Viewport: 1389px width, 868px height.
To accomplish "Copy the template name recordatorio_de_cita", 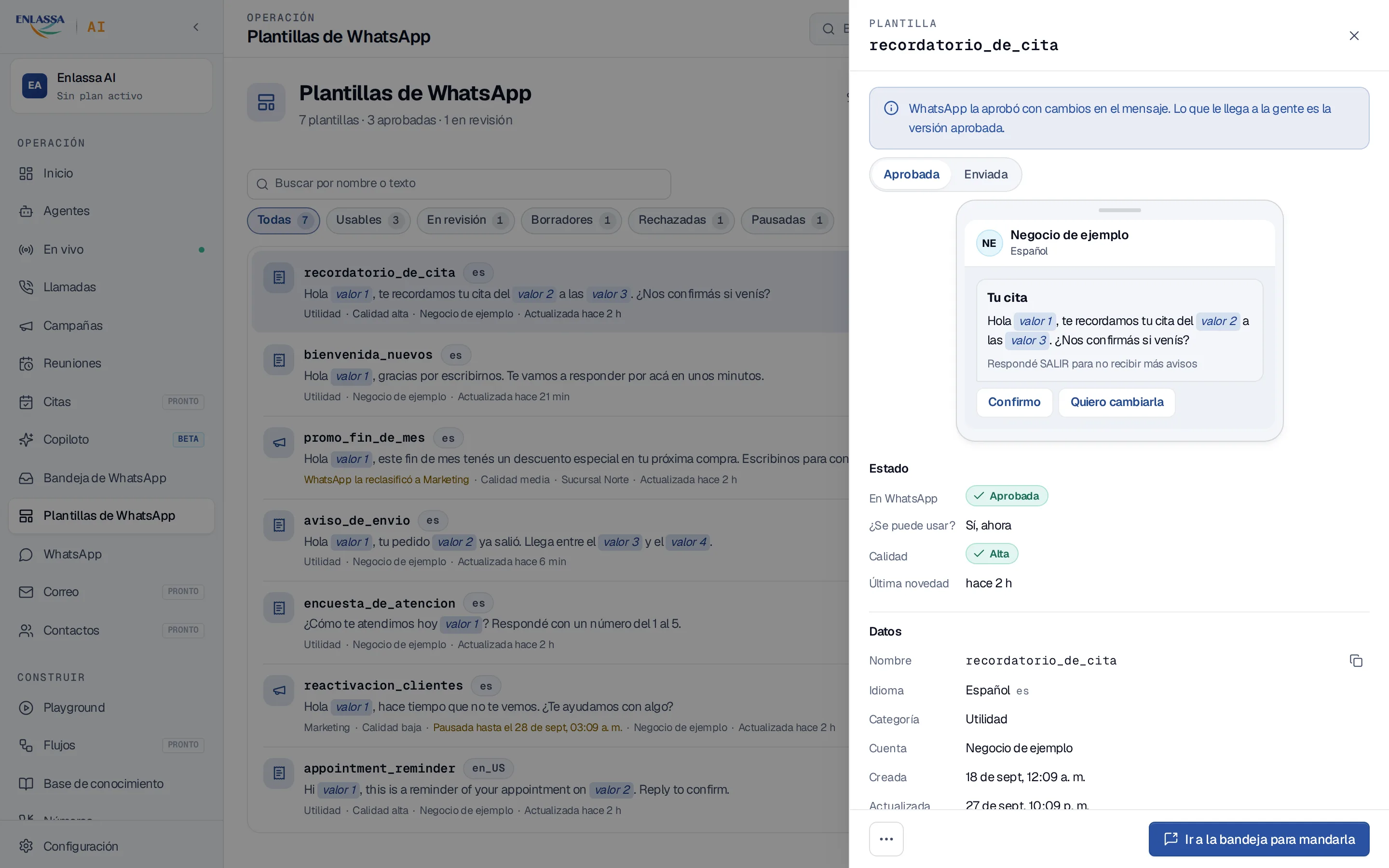I will click(x=1356, y=661).
